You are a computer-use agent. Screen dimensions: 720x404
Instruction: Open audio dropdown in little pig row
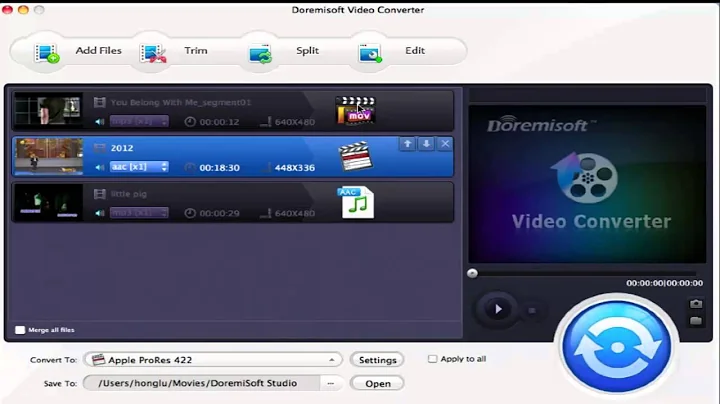tap(139, 213)
